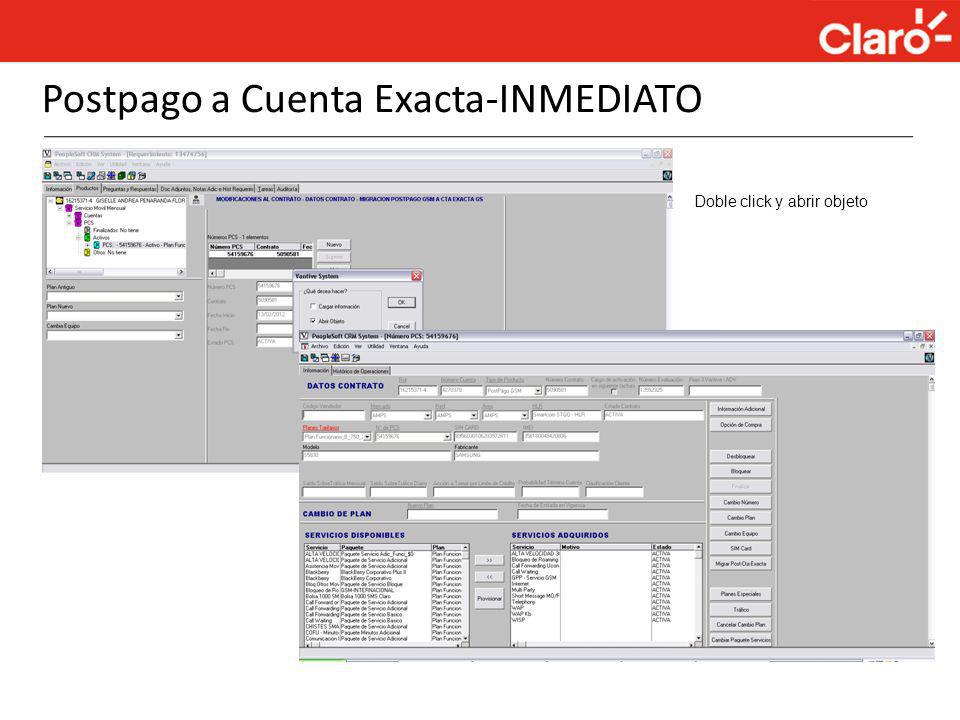Click the Fecha de Entrada en Vigencia field
This screenshot has height=720, width=960.
click(563, 515)
